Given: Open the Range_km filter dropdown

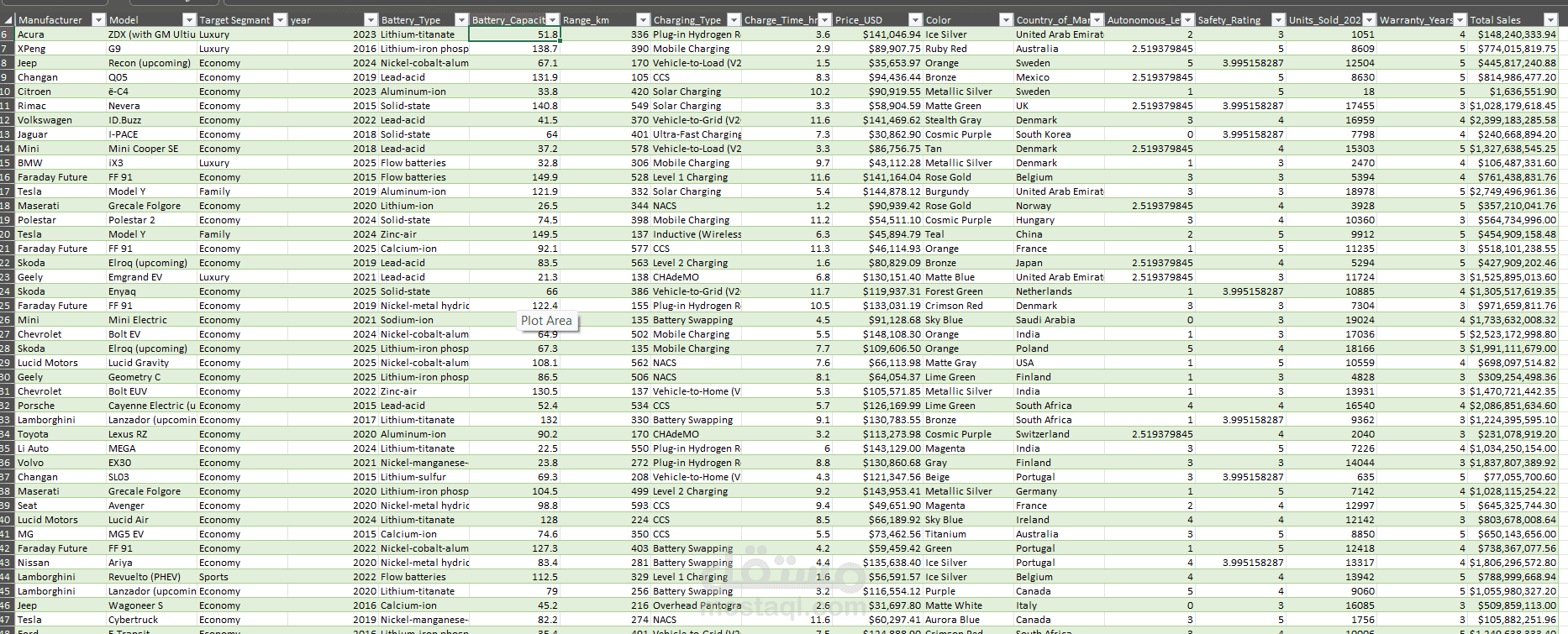Looking at the screenshot, I should coord(643,19).
